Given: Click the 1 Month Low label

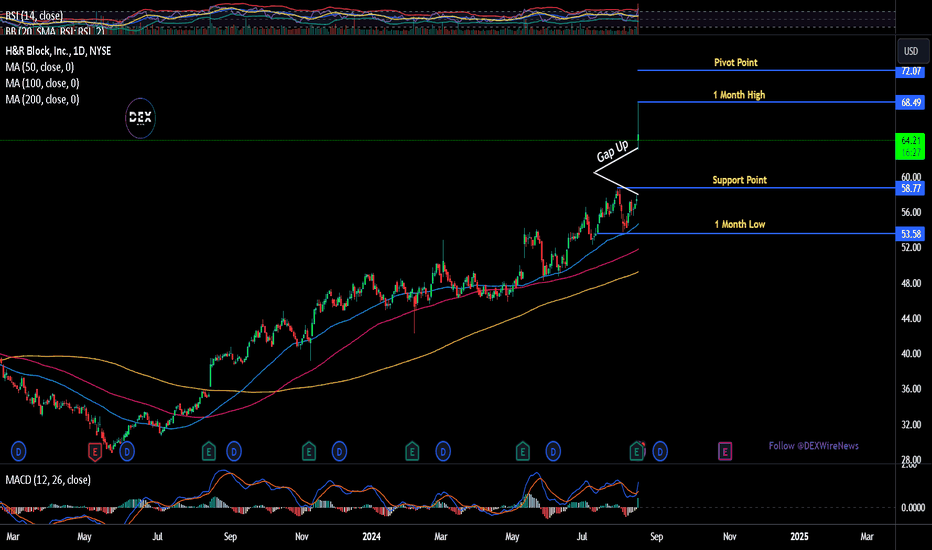Looking at the screenshot, I should click(739, 225).
